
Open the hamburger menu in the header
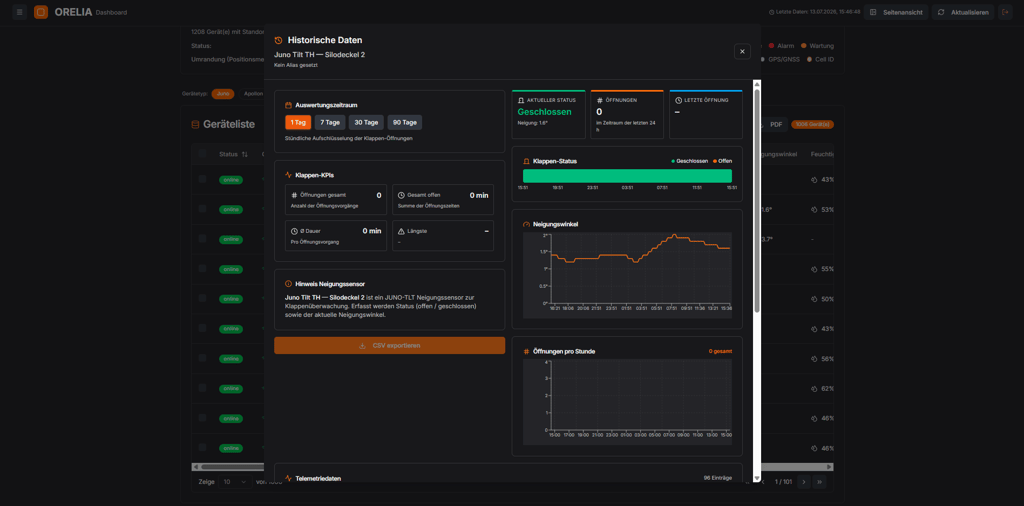pyautogui.click(x=20, y=12)
